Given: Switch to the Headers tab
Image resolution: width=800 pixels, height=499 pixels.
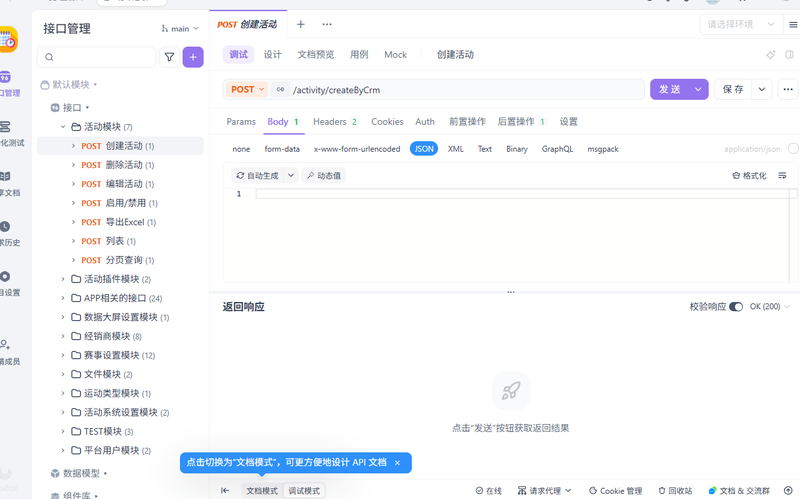Looking at the screenshot, I should (335, 121).
